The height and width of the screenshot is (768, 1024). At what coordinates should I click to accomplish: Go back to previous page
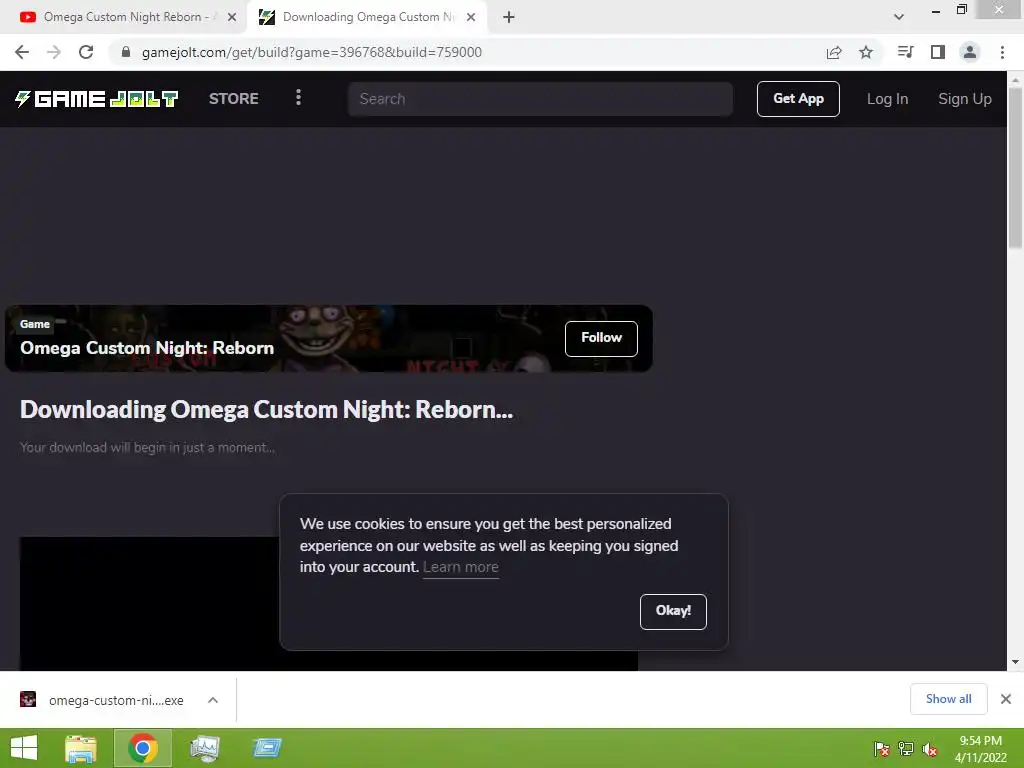pyautogui.click(x=22, y=52)
